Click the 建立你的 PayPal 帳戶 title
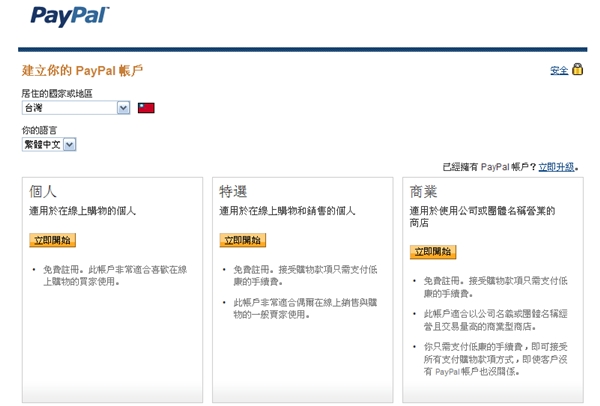This screenshot has width=600, height=406. pos(82,70)
